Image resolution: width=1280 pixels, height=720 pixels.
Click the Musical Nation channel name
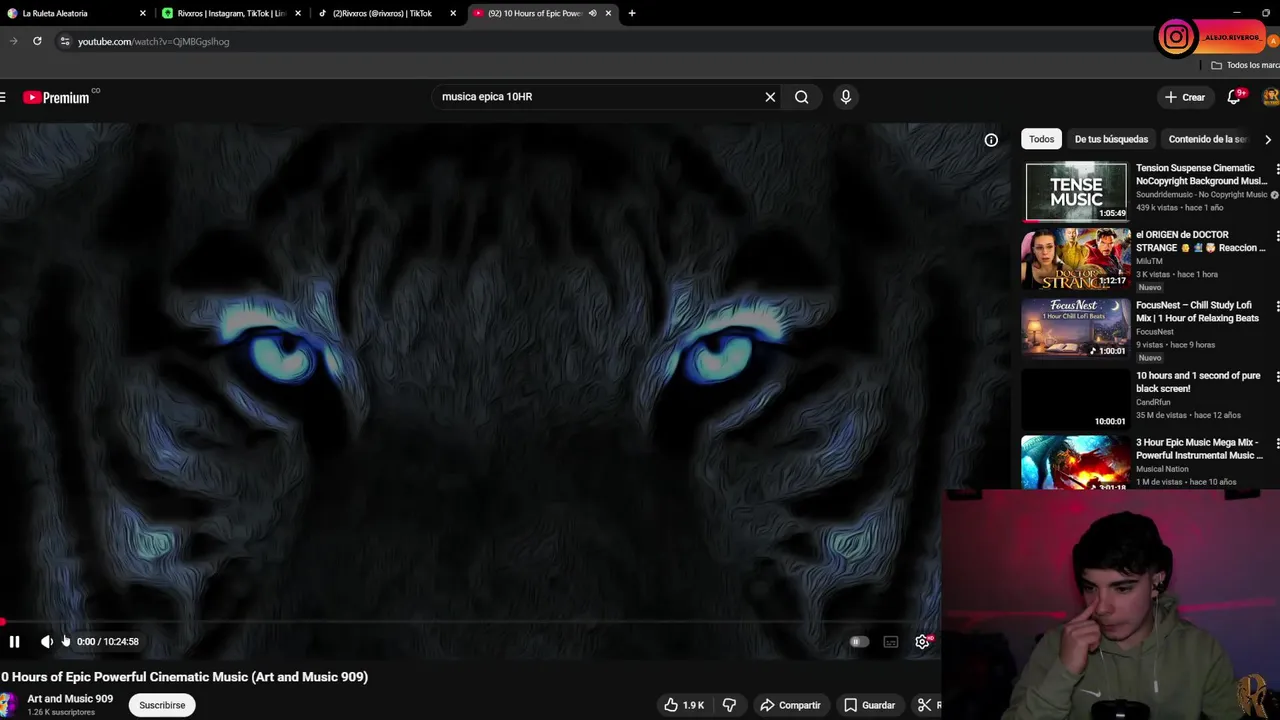click(x=1162, y=469)
